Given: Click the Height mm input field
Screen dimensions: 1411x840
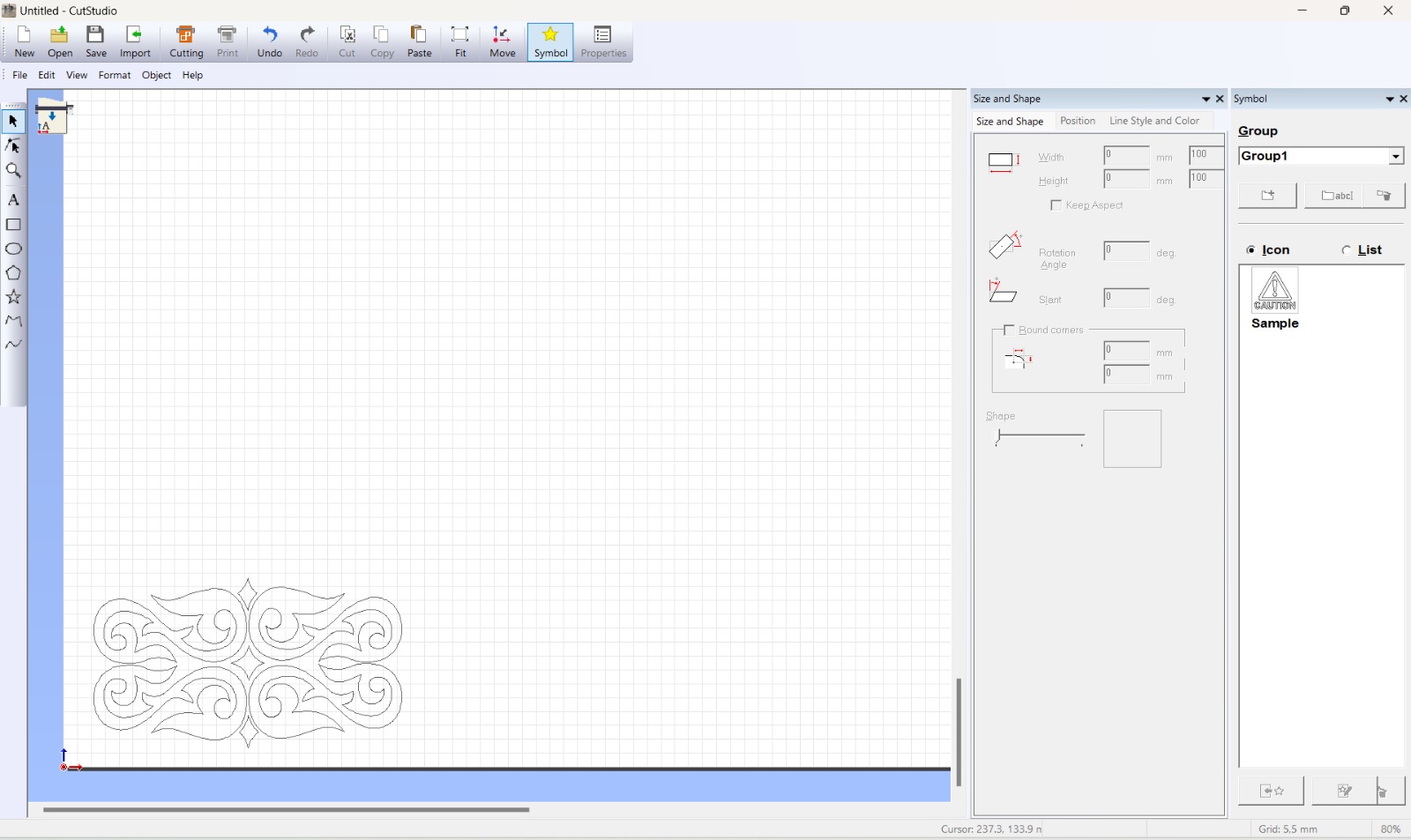Looking at the screenshot, I should coord(1126,179).
